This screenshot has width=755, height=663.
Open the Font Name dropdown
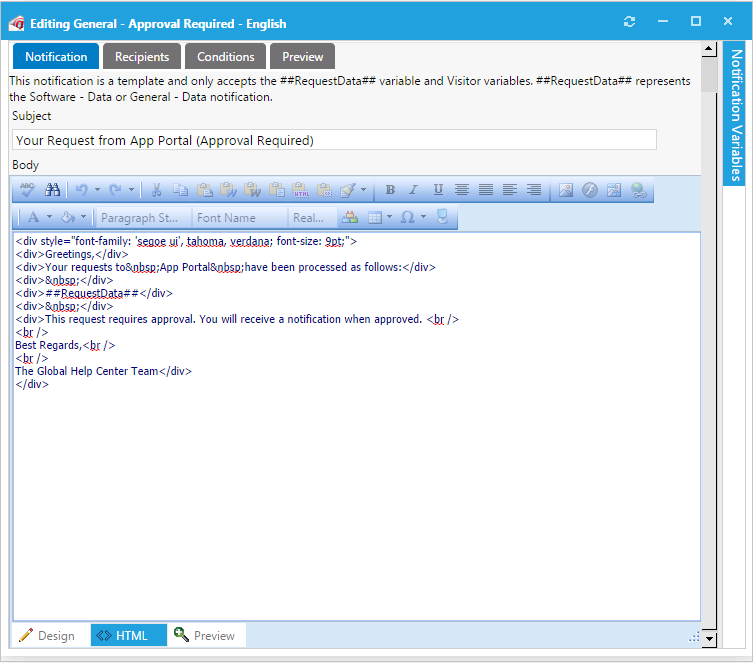point(238,217)
